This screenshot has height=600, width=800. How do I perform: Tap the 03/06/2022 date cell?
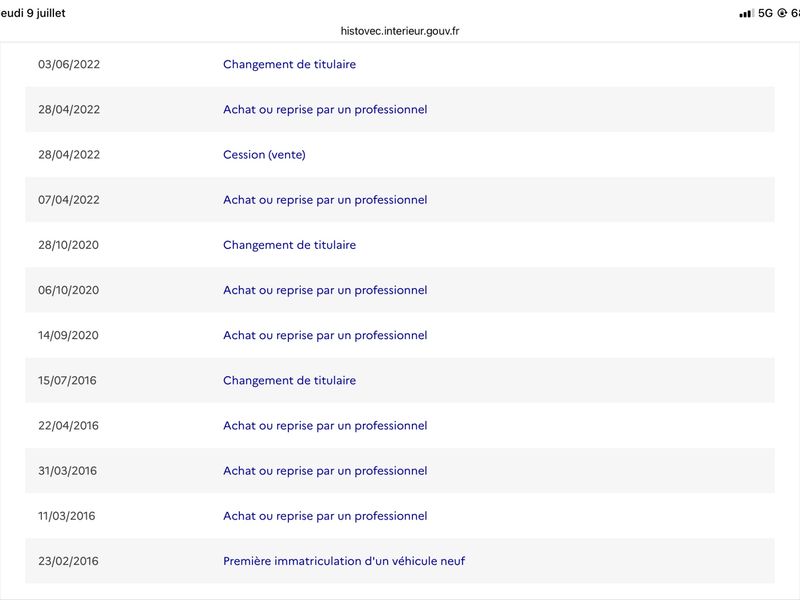pos(69,64)
